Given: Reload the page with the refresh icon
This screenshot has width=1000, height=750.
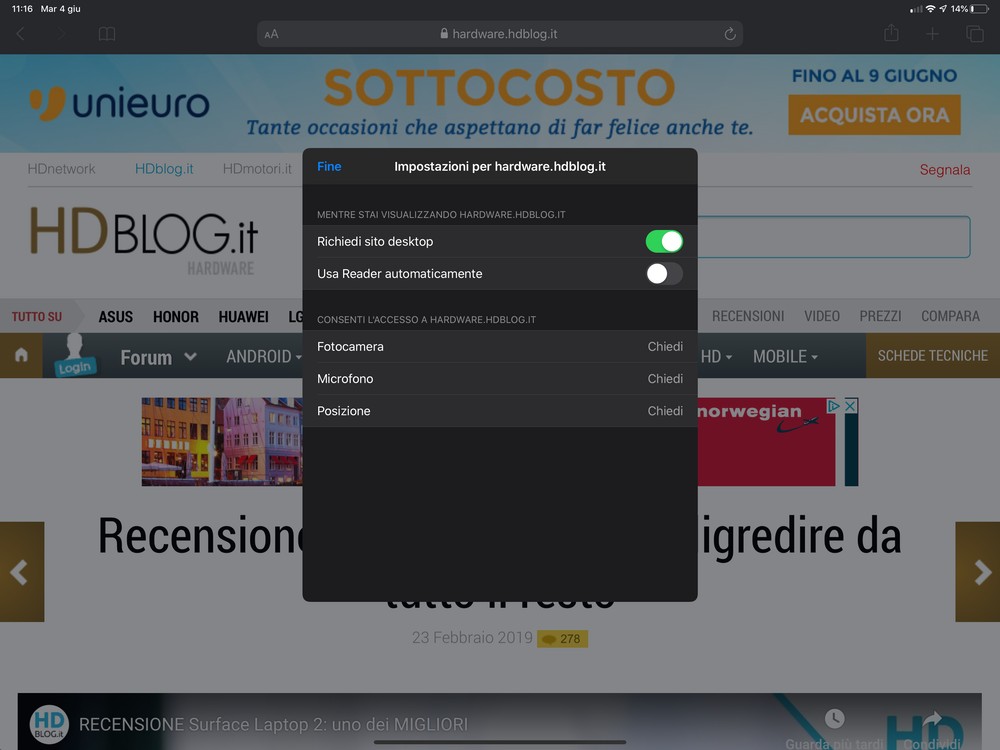Looking at the screenshot, I should pos(730,34).
